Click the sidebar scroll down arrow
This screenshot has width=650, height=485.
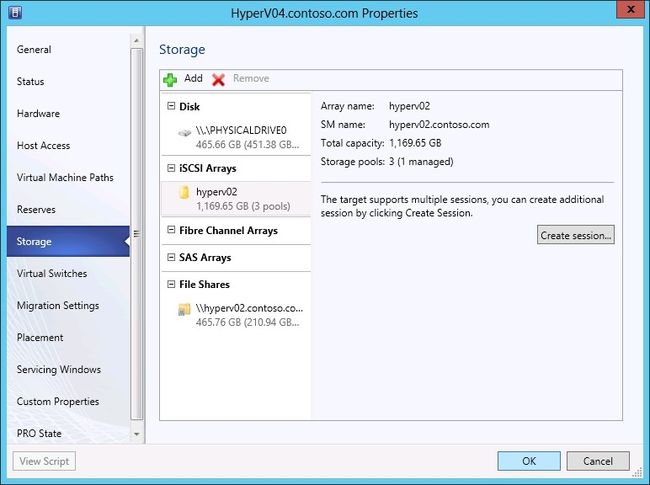click(136, 434)
